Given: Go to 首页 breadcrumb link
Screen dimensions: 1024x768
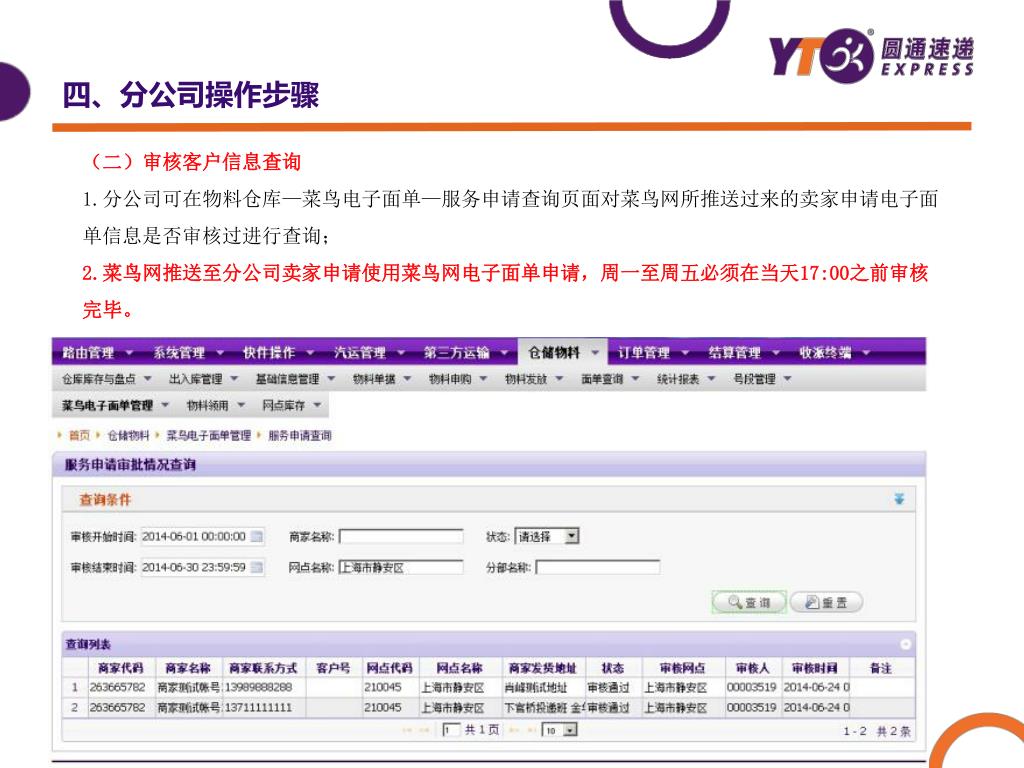Looking at the screenshot, I should click(79, 435).
